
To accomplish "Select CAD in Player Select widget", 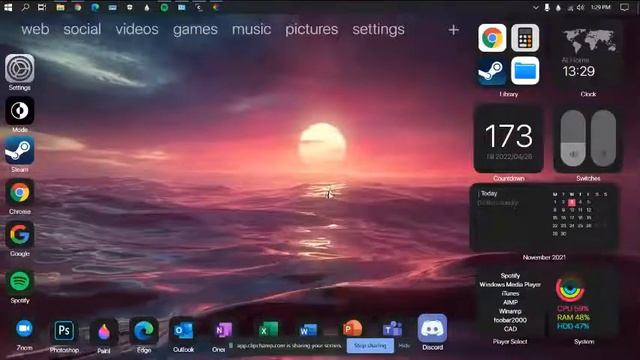I will [510, 329].
